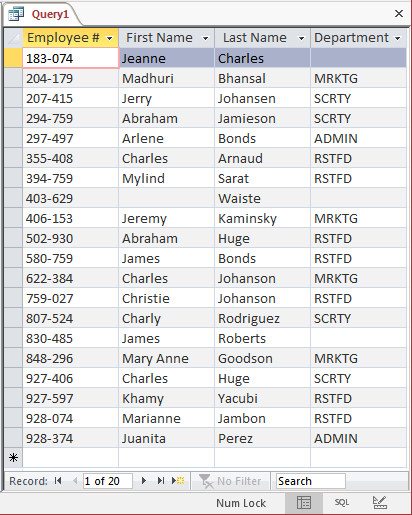Open Employee # column dropdown arrow
Viewport: 412px width, 515px height.
tap(109, 39)
